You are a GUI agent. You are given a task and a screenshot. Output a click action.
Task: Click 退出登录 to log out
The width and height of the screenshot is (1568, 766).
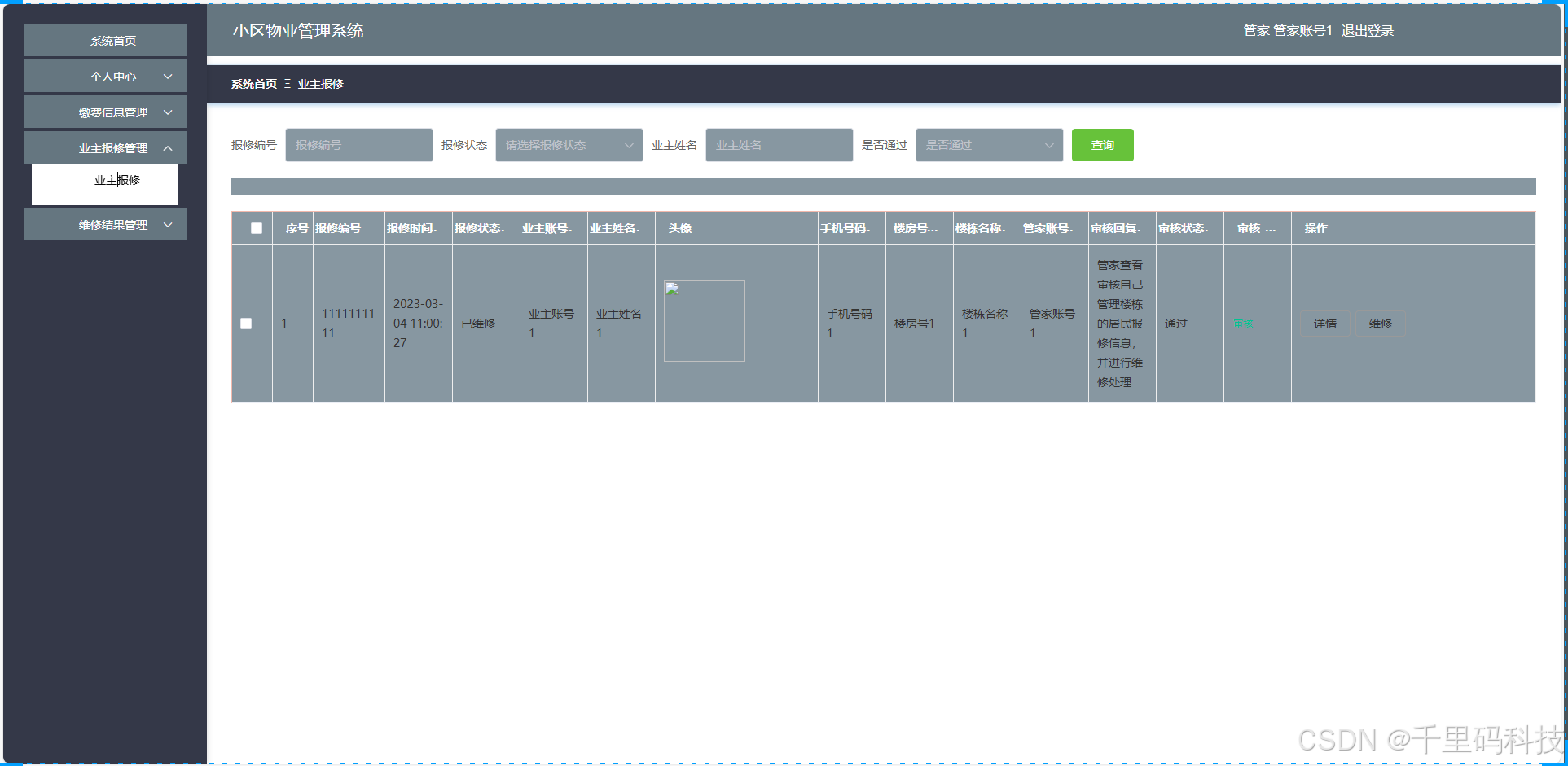click(x=1368, y=31)
